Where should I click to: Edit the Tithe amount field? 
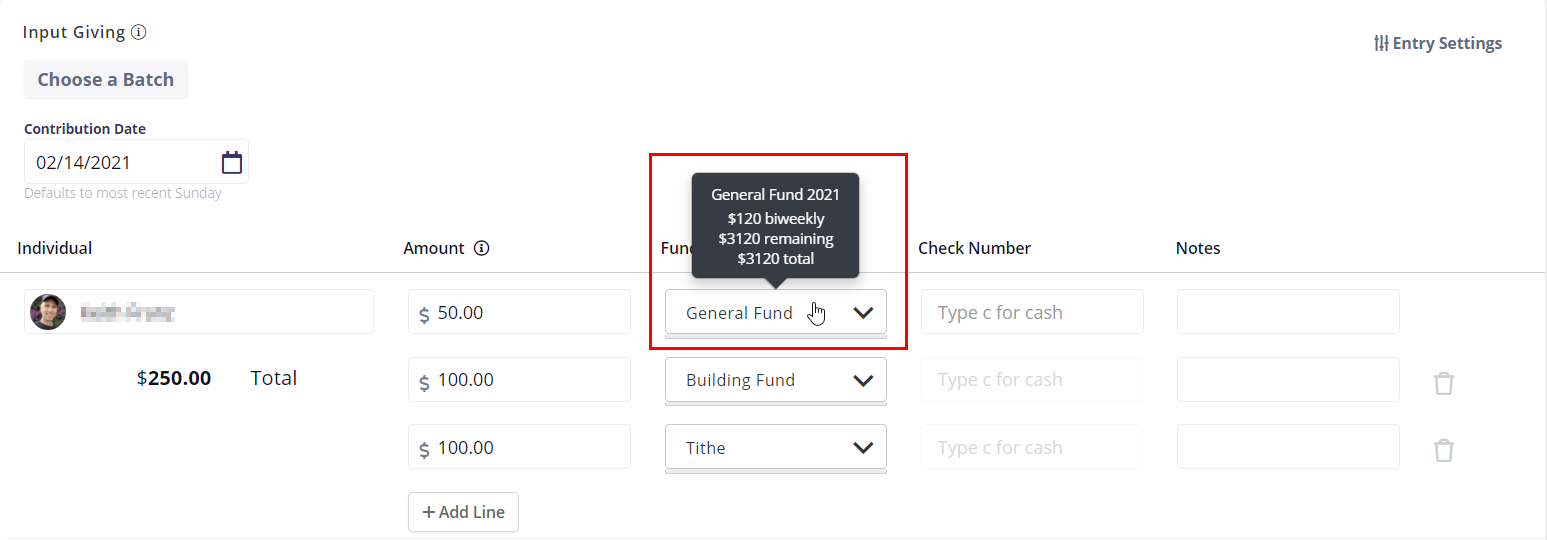528,447
